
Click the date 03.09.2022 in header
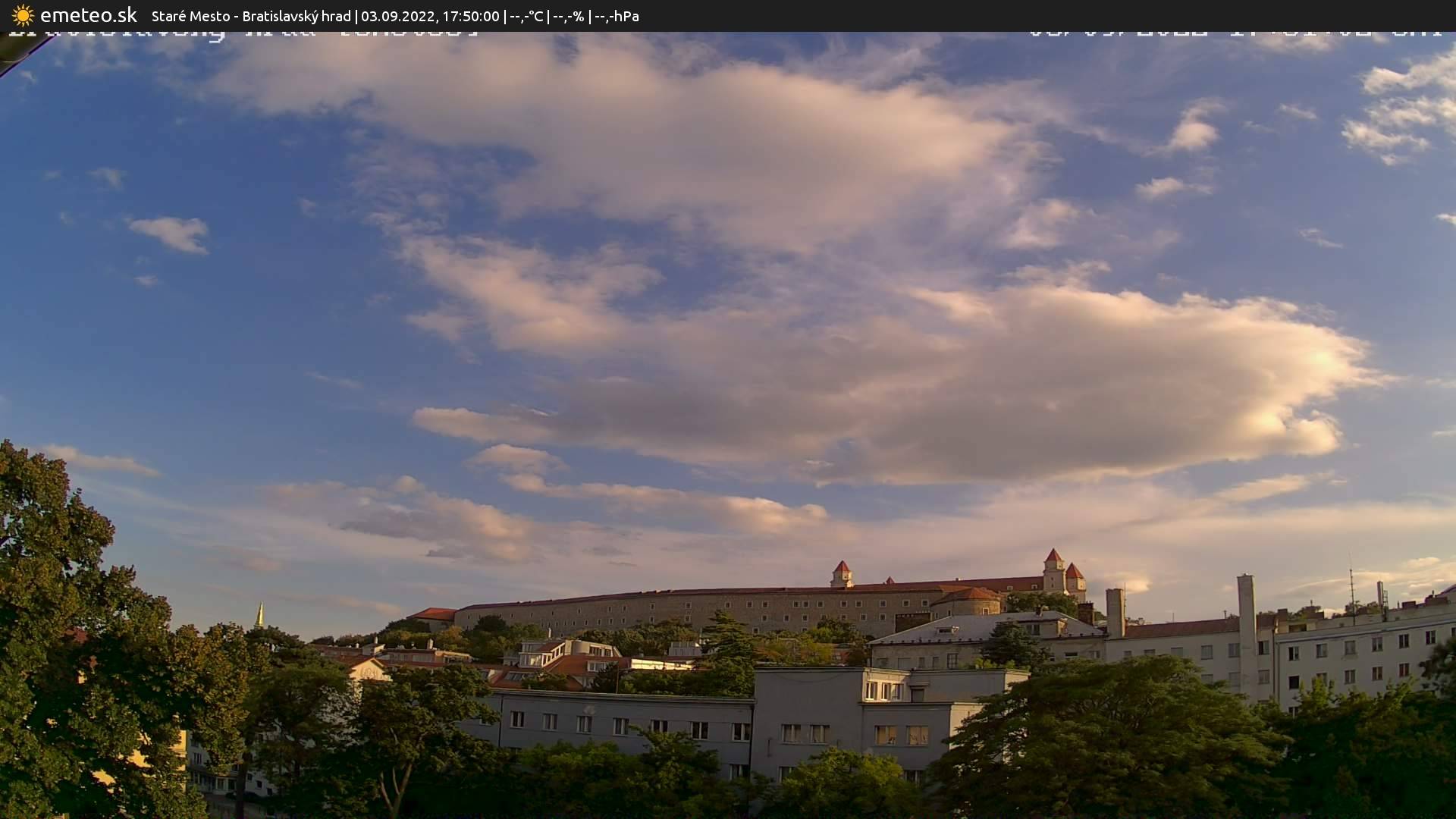[397, 16]
